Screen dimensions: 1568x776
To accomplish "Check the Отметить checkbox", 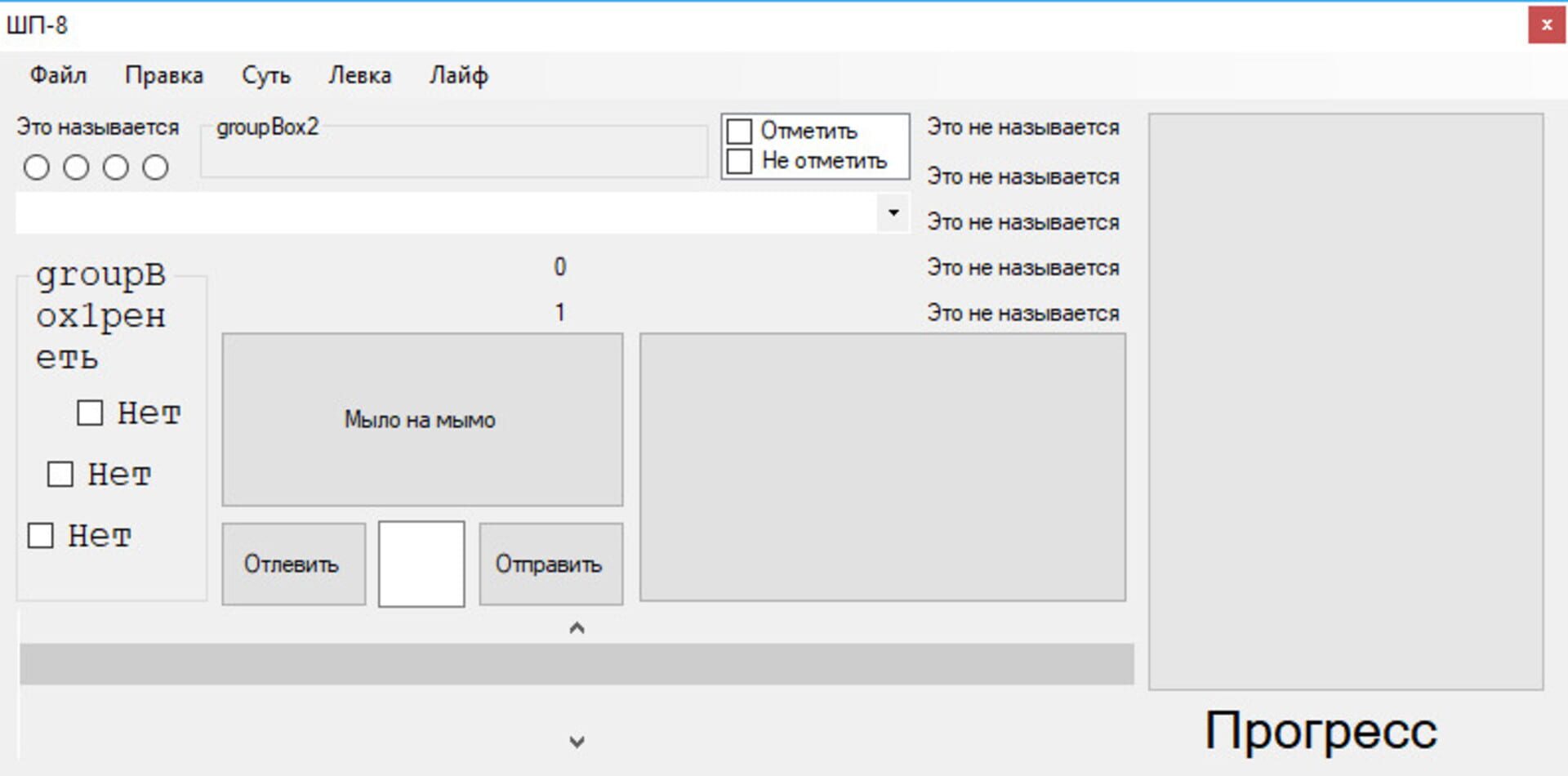I will pos(740,129).
